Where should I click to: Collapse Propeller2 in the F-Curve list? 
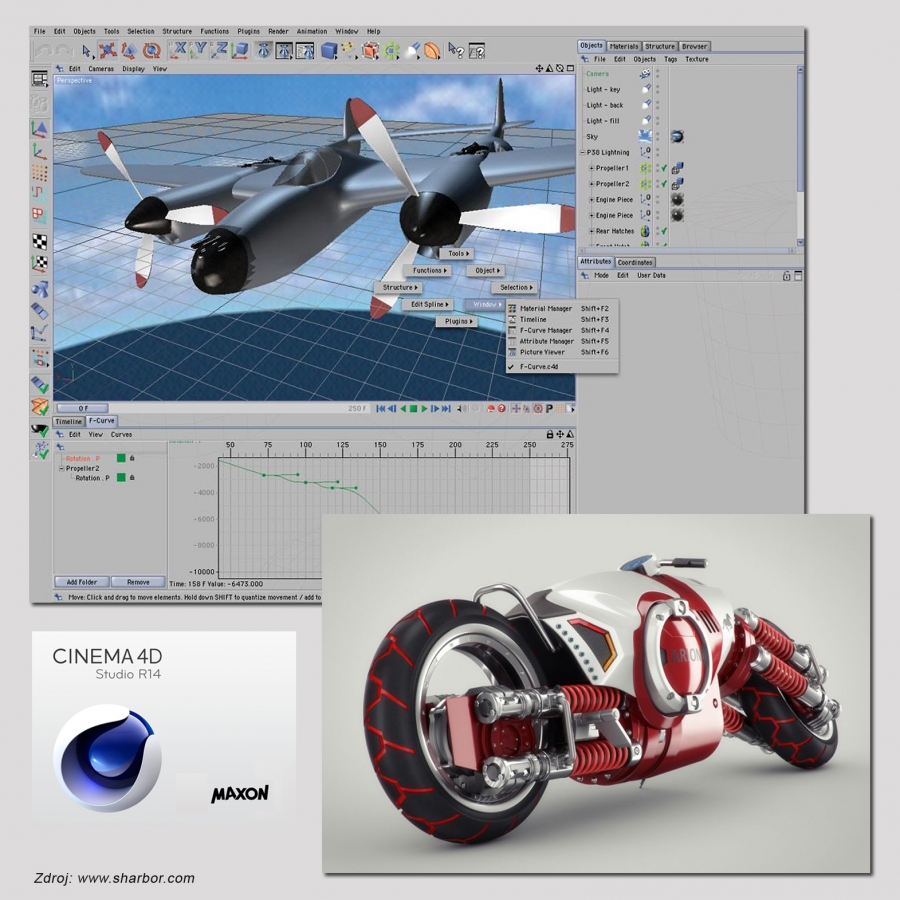click(x=61, y=468)
